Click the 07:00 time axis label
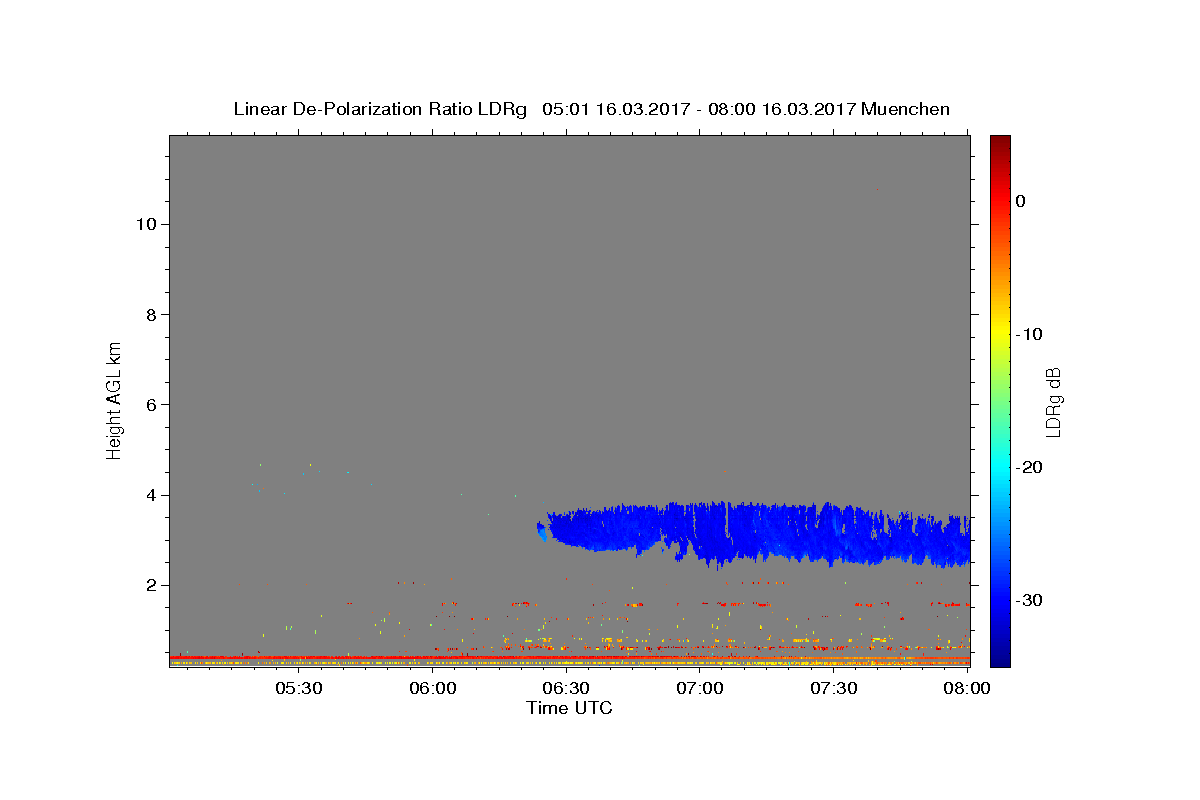Image resolution: width=1200 pixels, height=800 pixels. (x=700, y=688)
